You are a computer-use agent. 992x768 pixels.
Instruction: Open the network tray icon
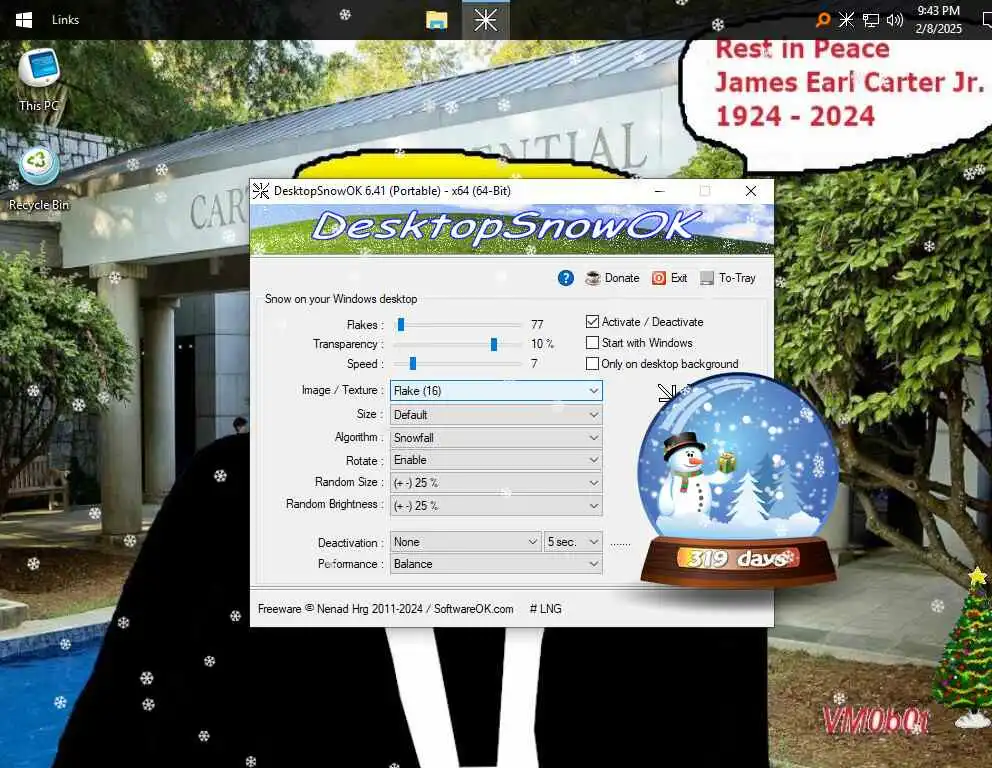point(871,20)
